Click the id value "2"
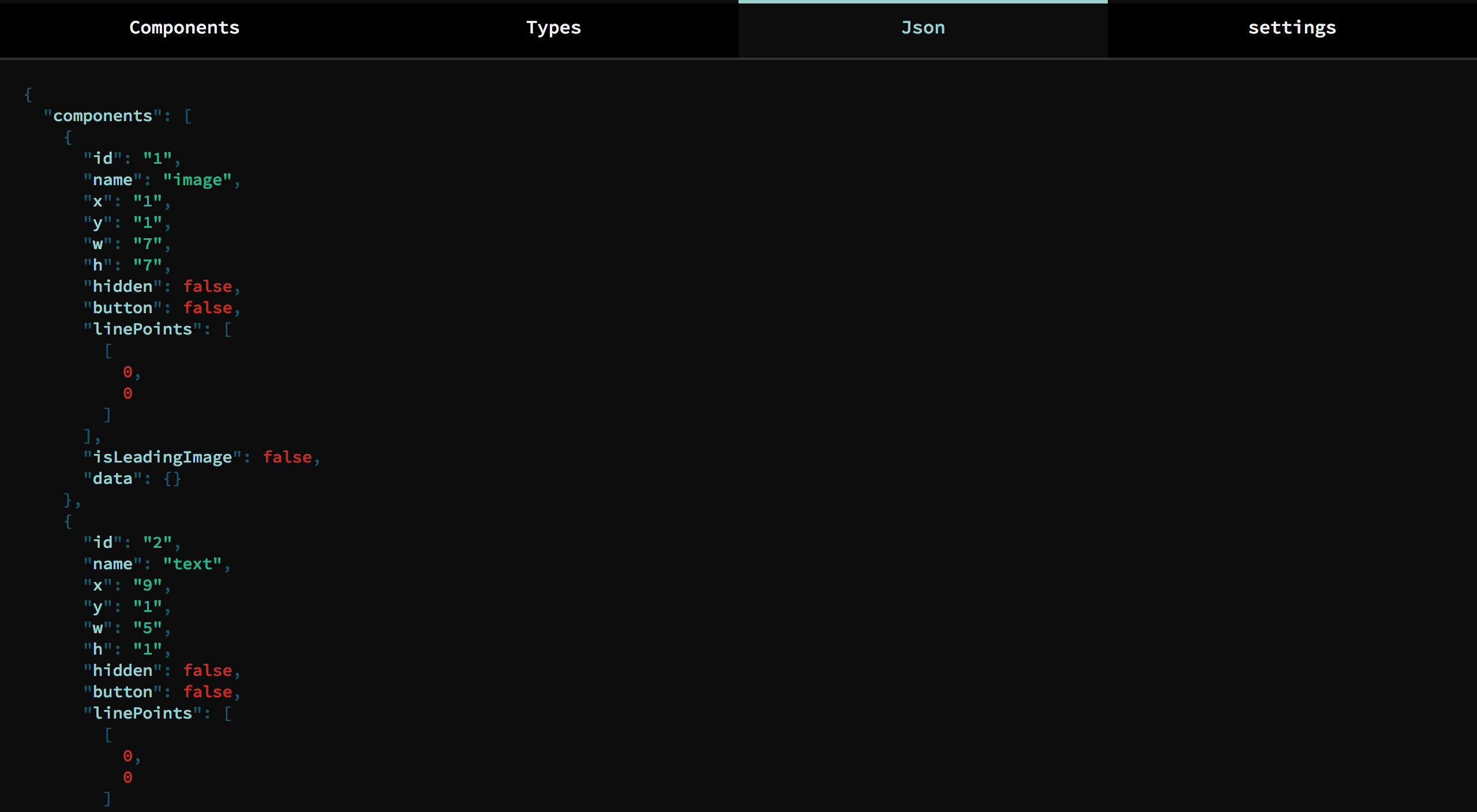The width and height of the screenshot is (1477, 812). tap(158, 543)
